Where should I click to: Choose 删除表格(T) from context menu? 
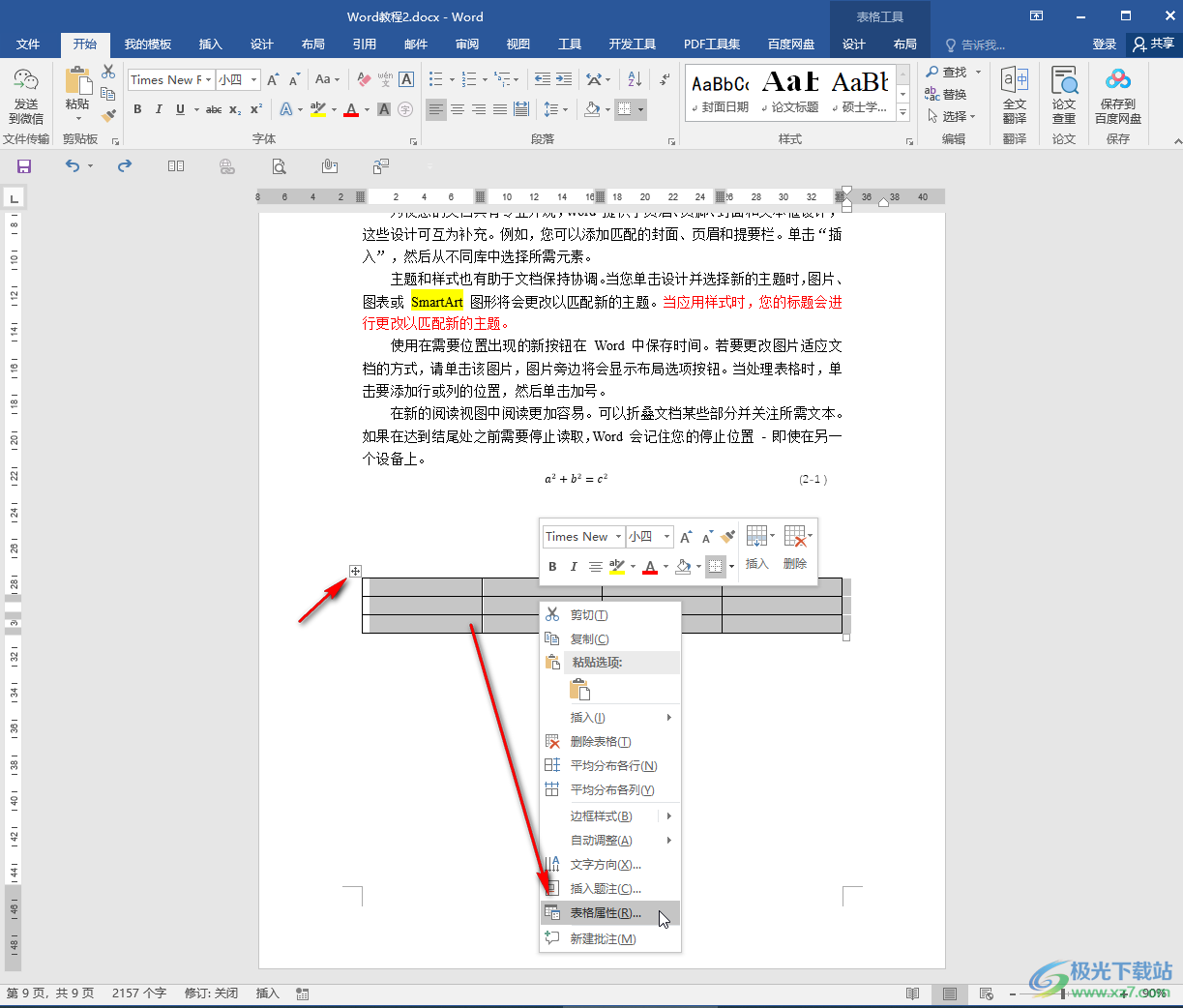610,742
